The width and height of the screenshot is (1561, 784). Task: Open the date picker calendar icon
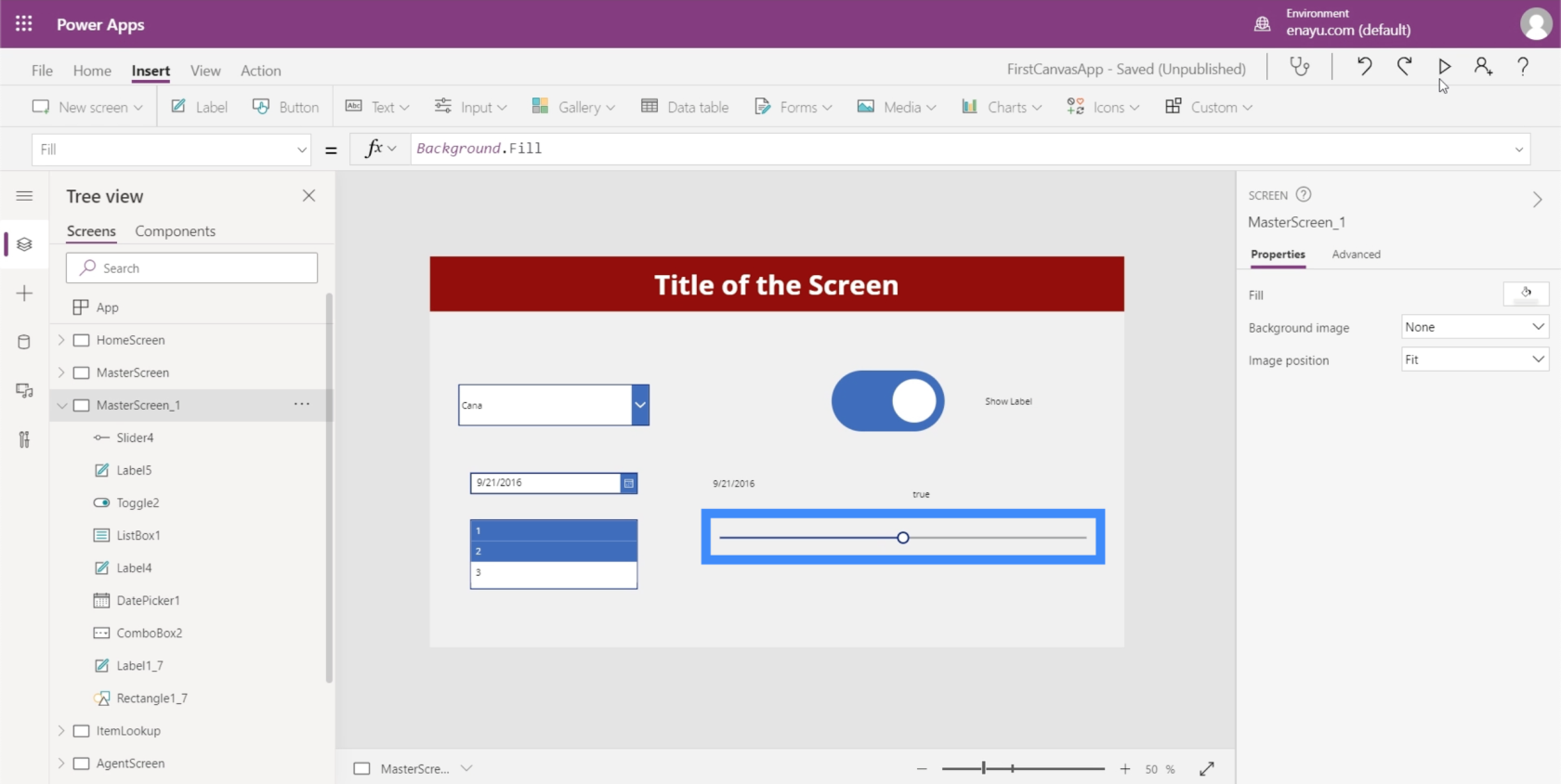pos(629,483)
